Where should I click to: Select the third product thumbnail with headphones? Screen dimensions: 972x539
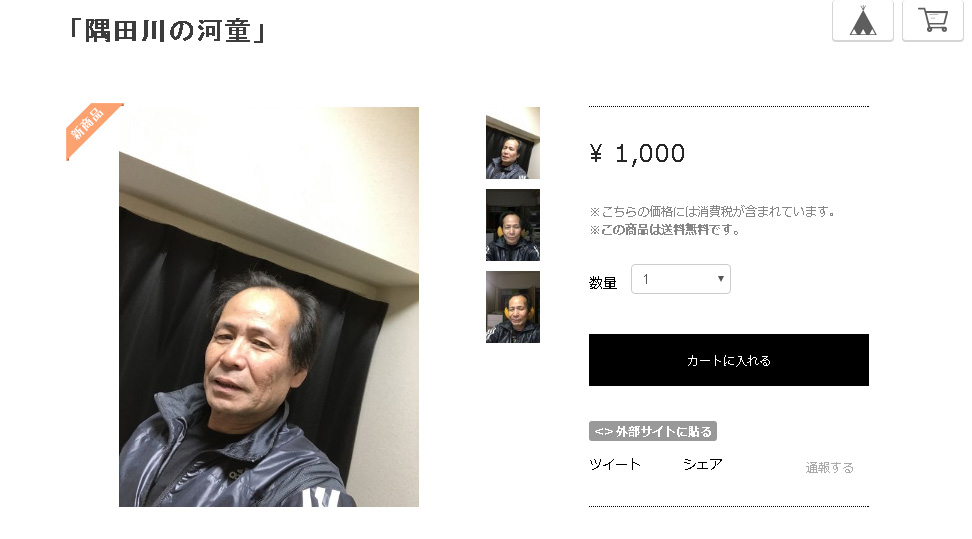pos(513,307)
